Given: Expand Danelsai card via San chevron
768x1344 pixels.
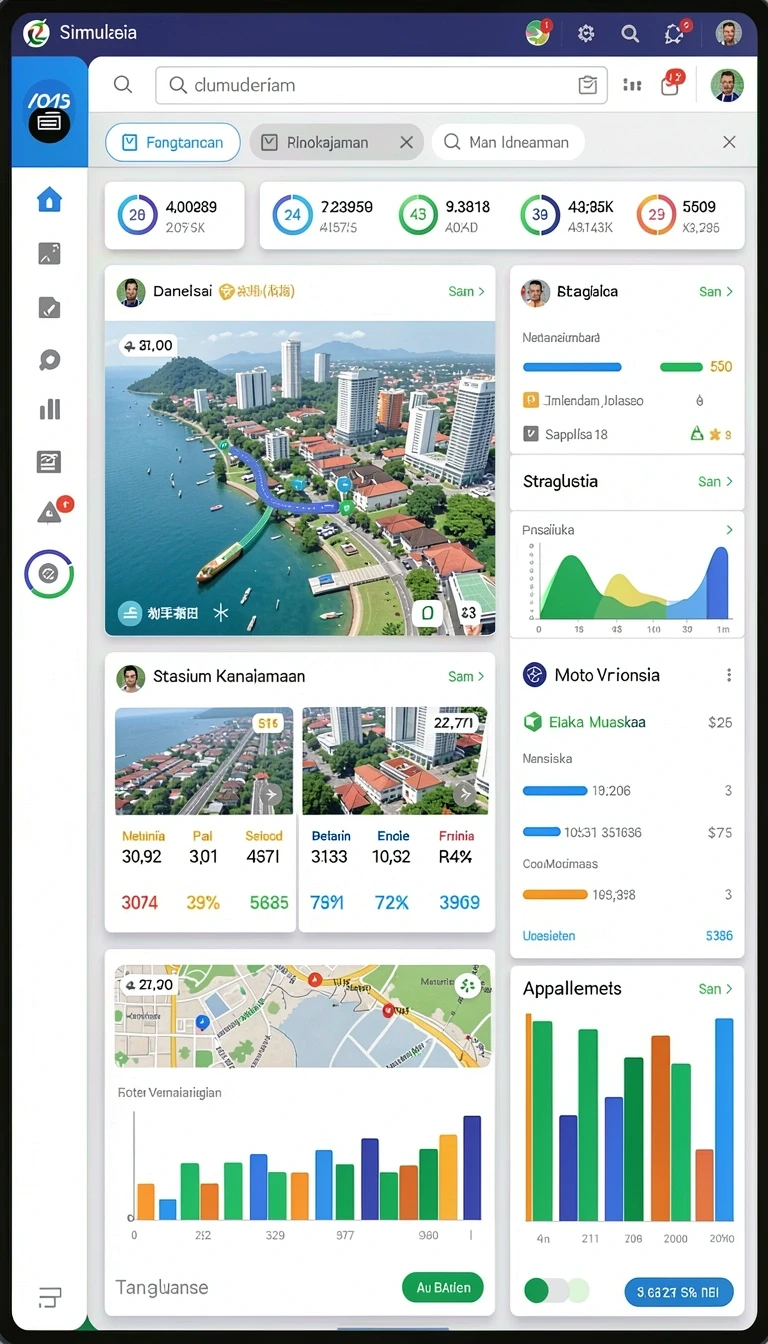Looking at the screenshot, I should coord(467,292).
